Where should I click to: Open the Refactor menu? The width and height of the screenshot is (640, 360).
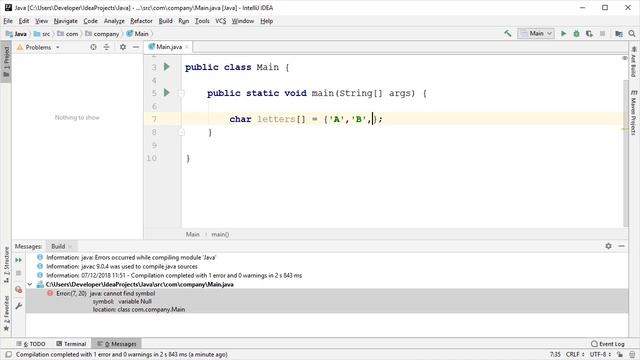click(141, 21)
